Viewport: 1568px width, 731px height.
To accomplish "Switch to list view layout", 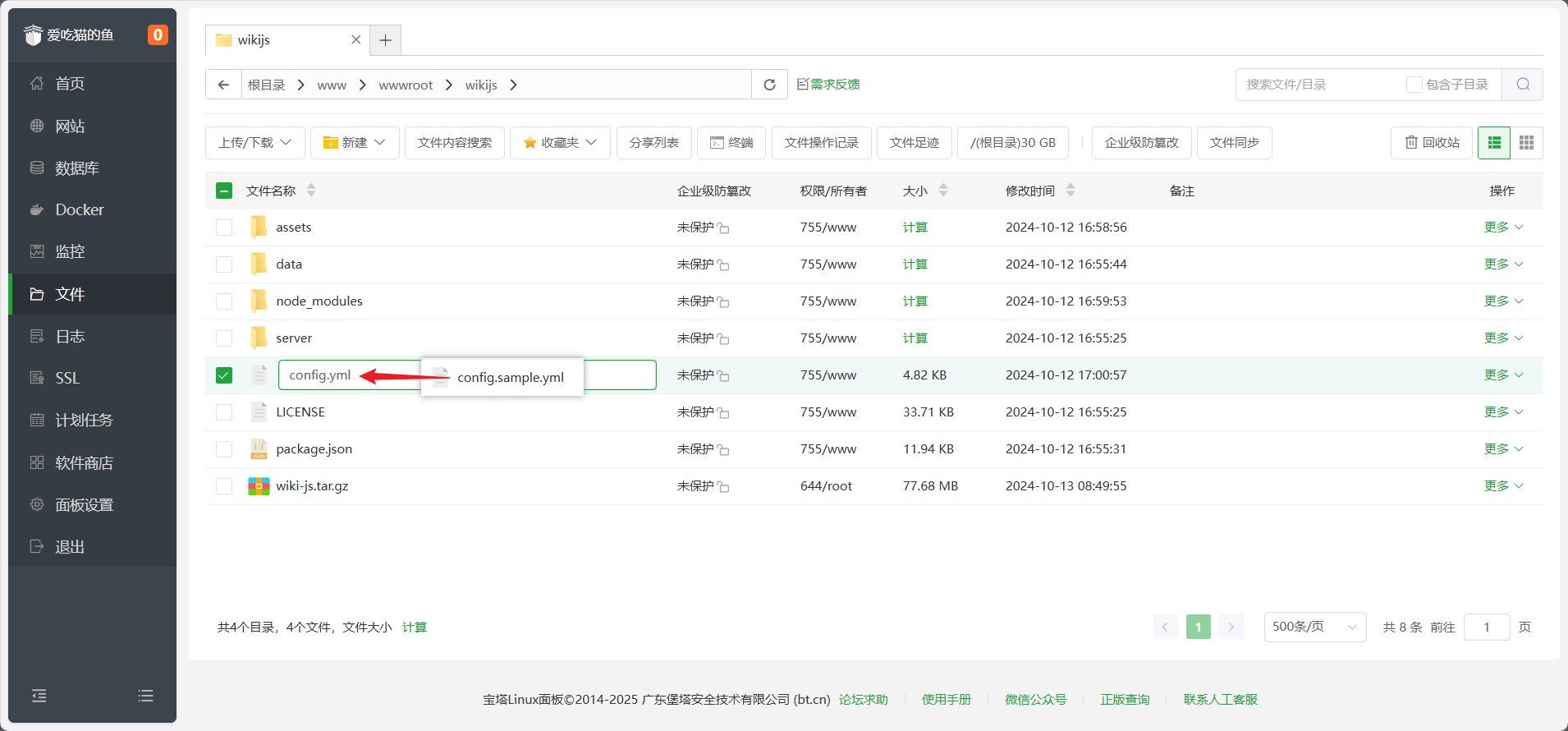I will pyautogui.click(x=1494, y=143).
